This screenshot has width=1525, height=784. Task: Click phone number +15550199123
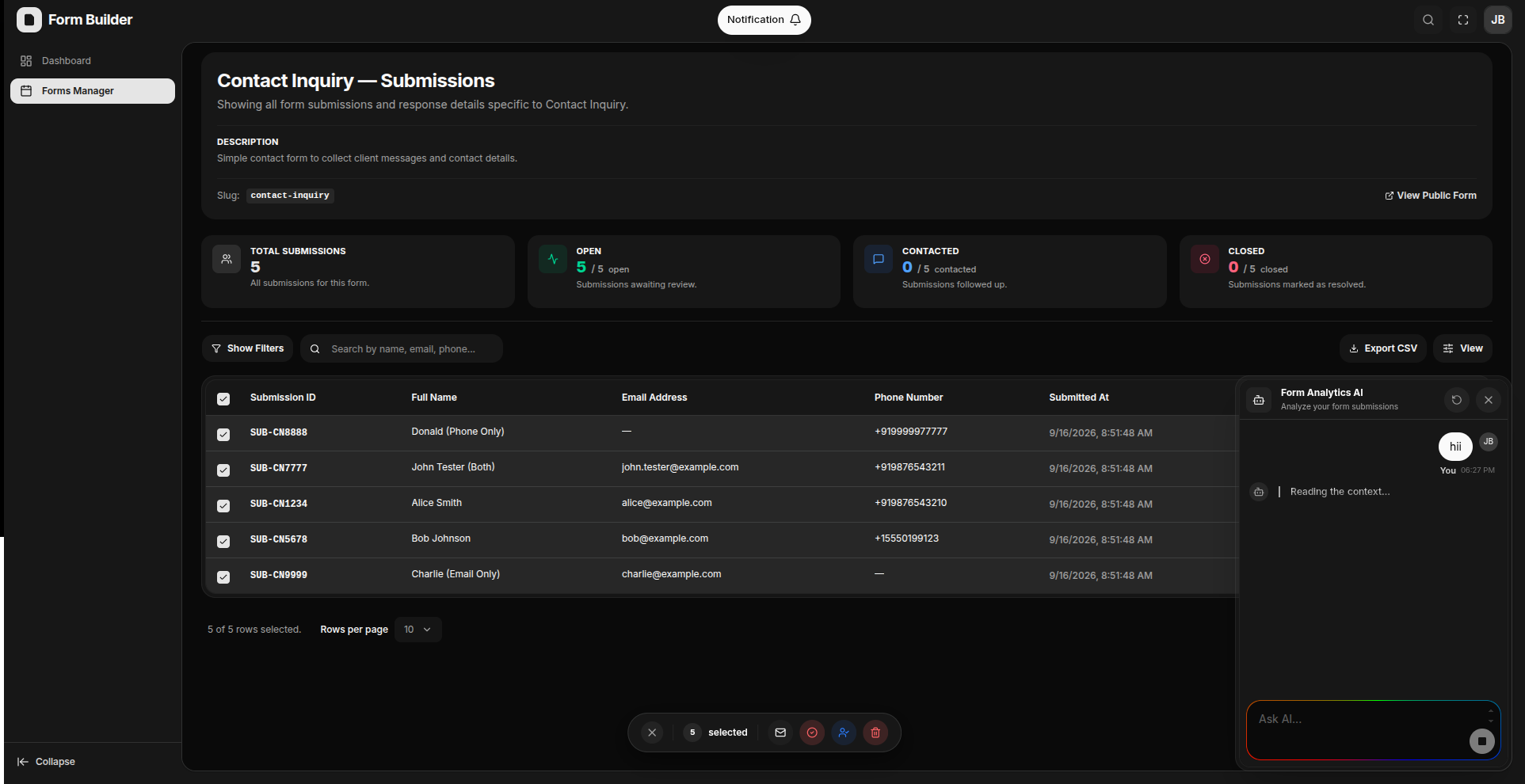point(906,539)
